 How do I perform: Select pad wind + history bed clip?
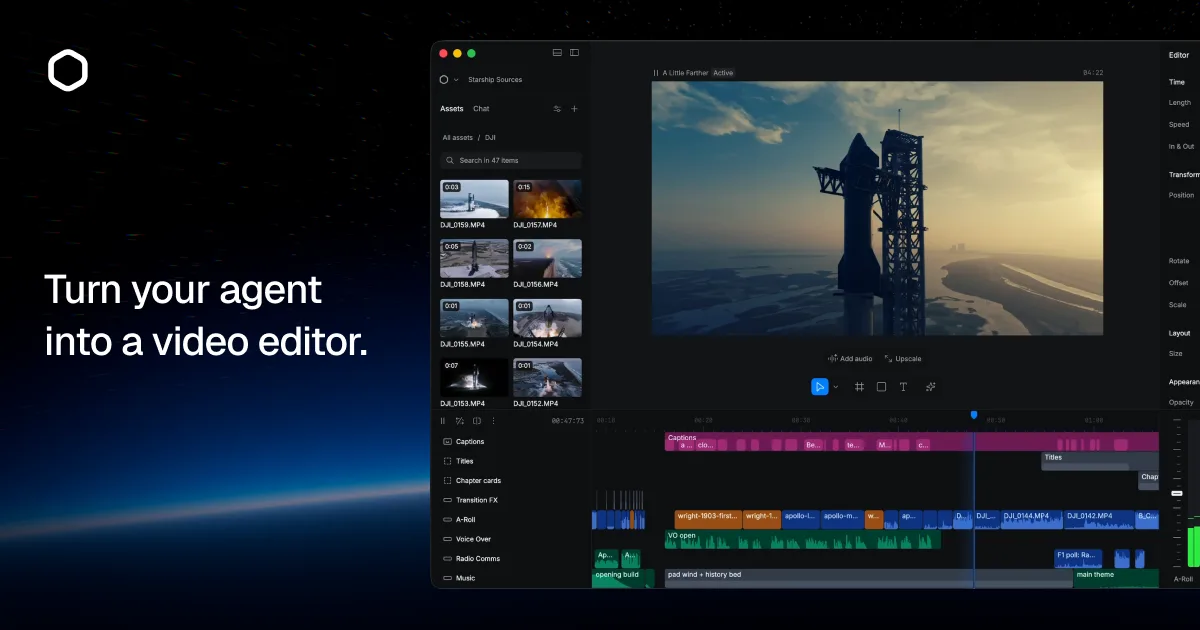[x=868, y=579]
